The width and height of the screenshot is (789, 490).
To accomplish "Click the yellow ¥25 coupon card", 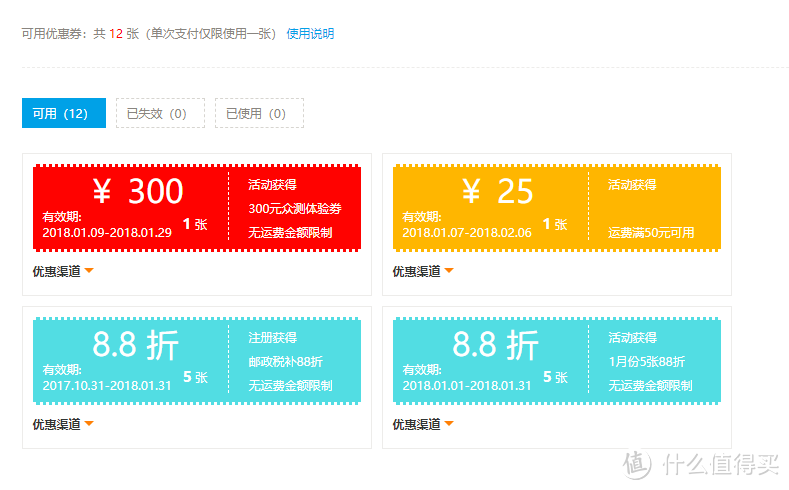I will click(x=557, y=208).
